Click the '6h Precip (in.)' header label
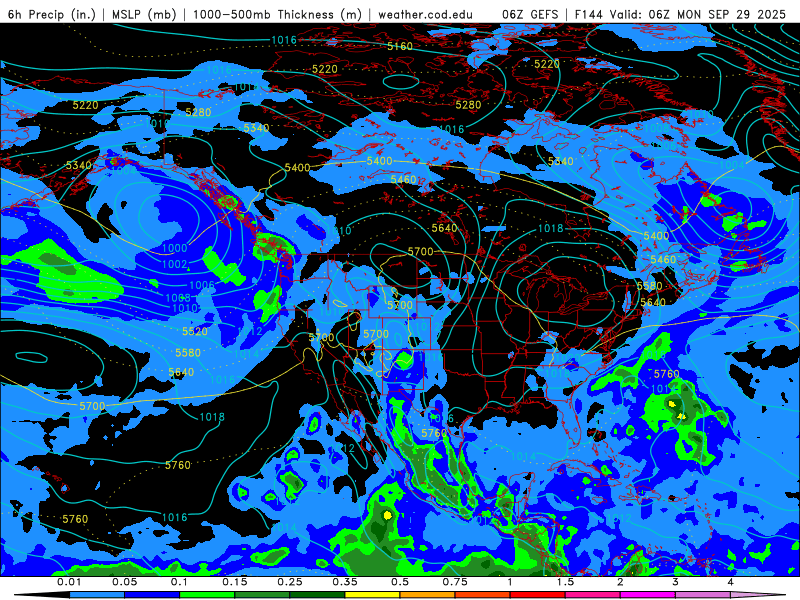The width and height of the screenshot is (800, 600). (52, 14)
